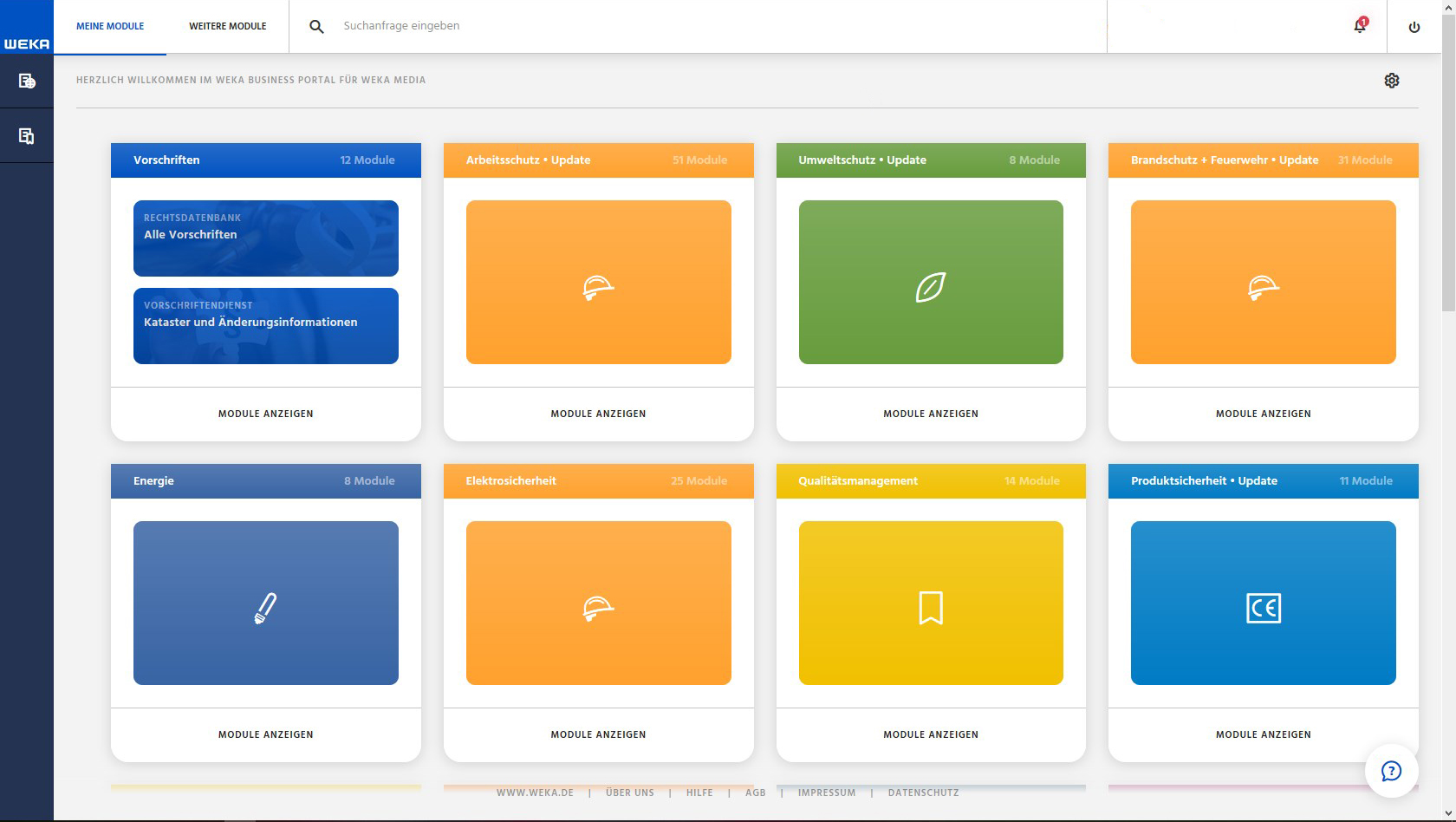The image size is (1456, 822).
Task: Switch to the WEITERE MODULE tab
Action: coord(227,26)
